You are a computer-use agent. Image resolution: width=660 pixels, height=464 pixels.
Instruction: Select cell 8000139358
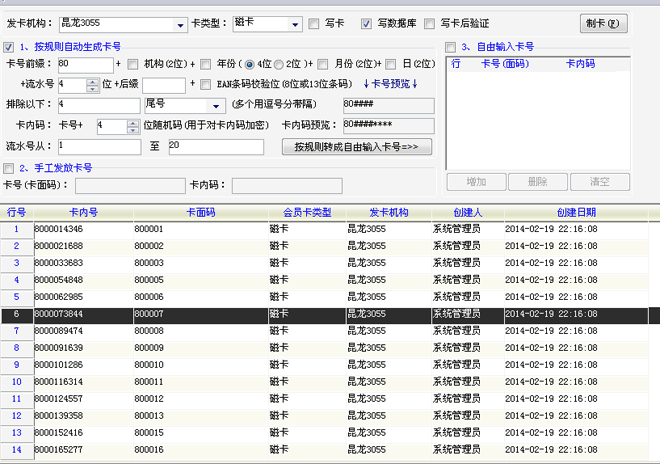83,416
